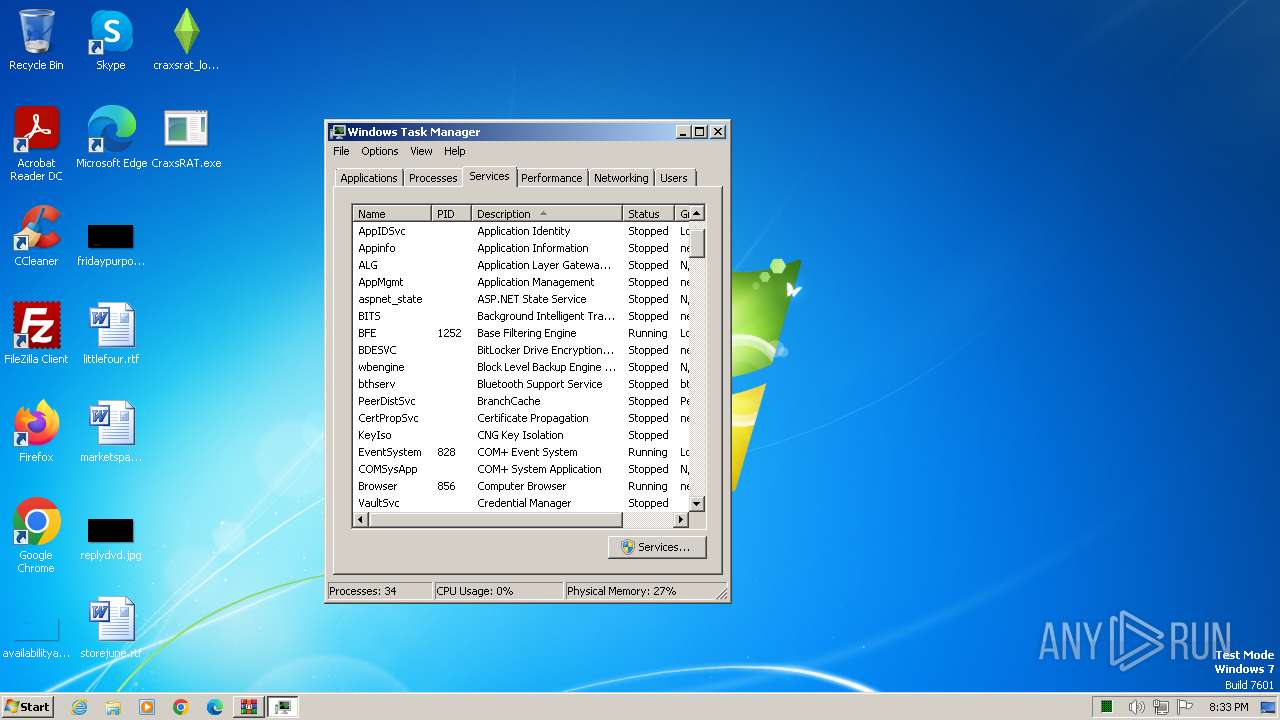Viewport: 1280px width, 720px height.
Task: Click Task Manager taskbar button
Action: 283,707
